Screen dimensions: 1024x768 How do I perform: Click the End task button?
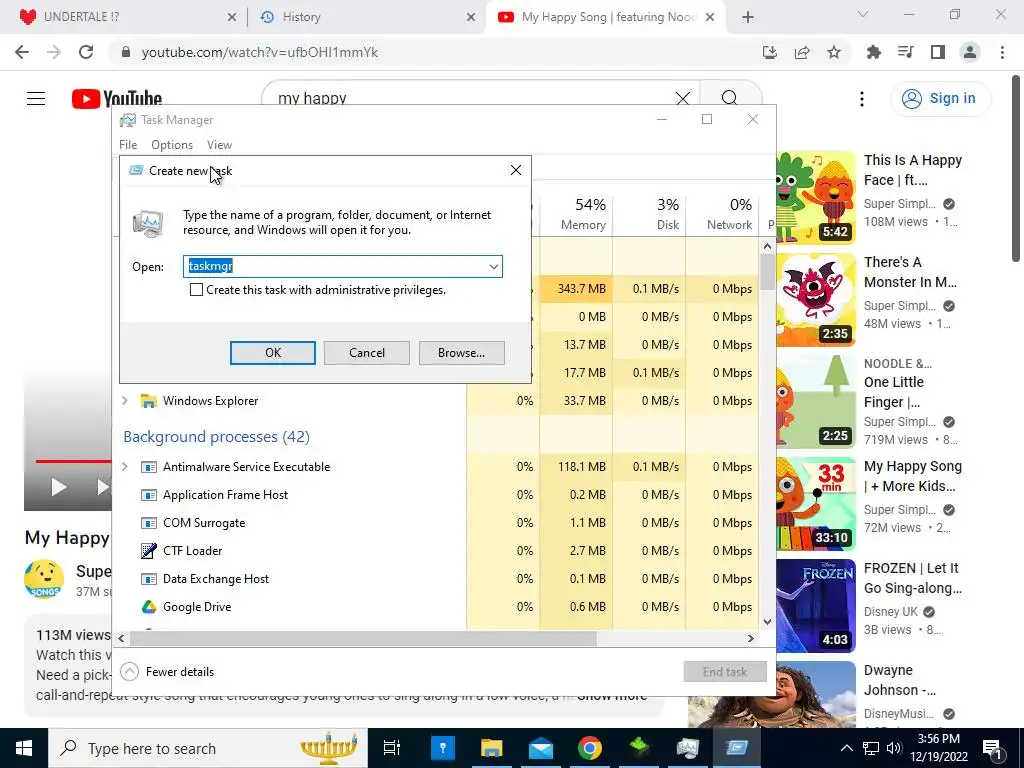725,671
